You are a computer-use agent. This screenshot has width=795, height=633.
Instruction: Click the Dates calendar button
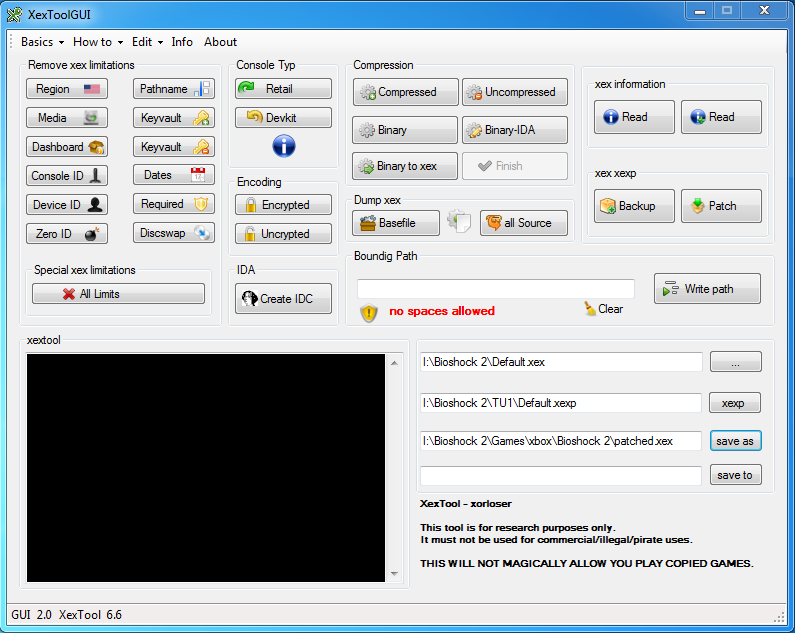[174, 175]
